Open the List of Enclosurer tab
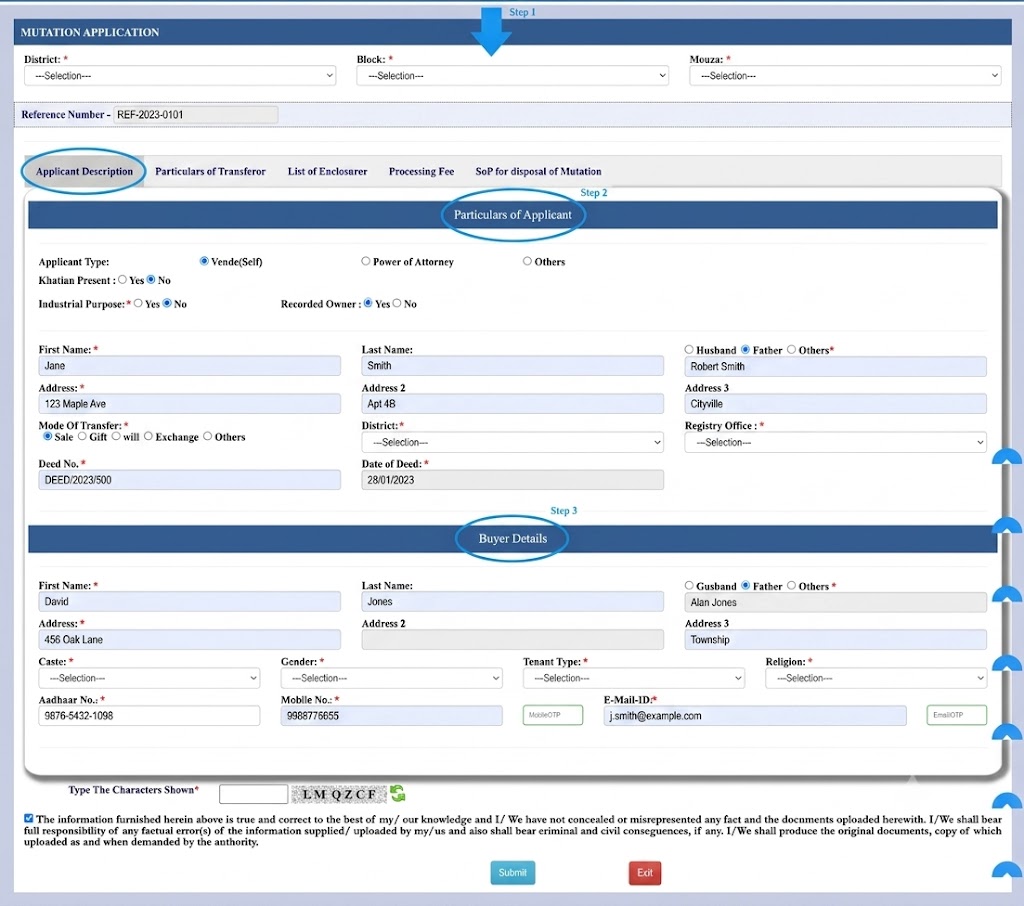The image size is (1024, 906). (x=327, y=171)
